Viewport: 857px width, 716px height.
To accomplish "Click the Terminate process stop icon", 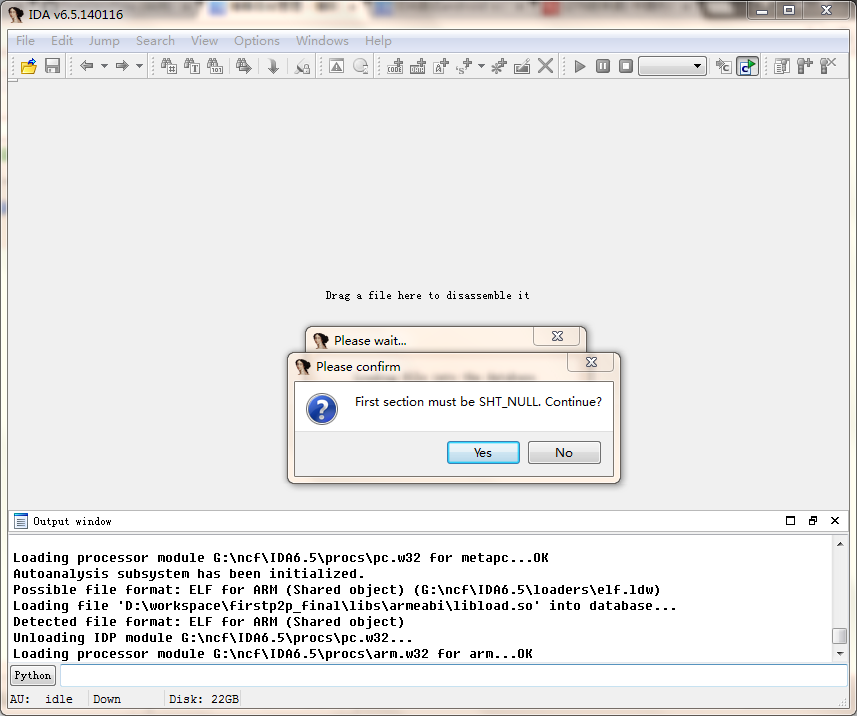I will [x=626, y=66].
